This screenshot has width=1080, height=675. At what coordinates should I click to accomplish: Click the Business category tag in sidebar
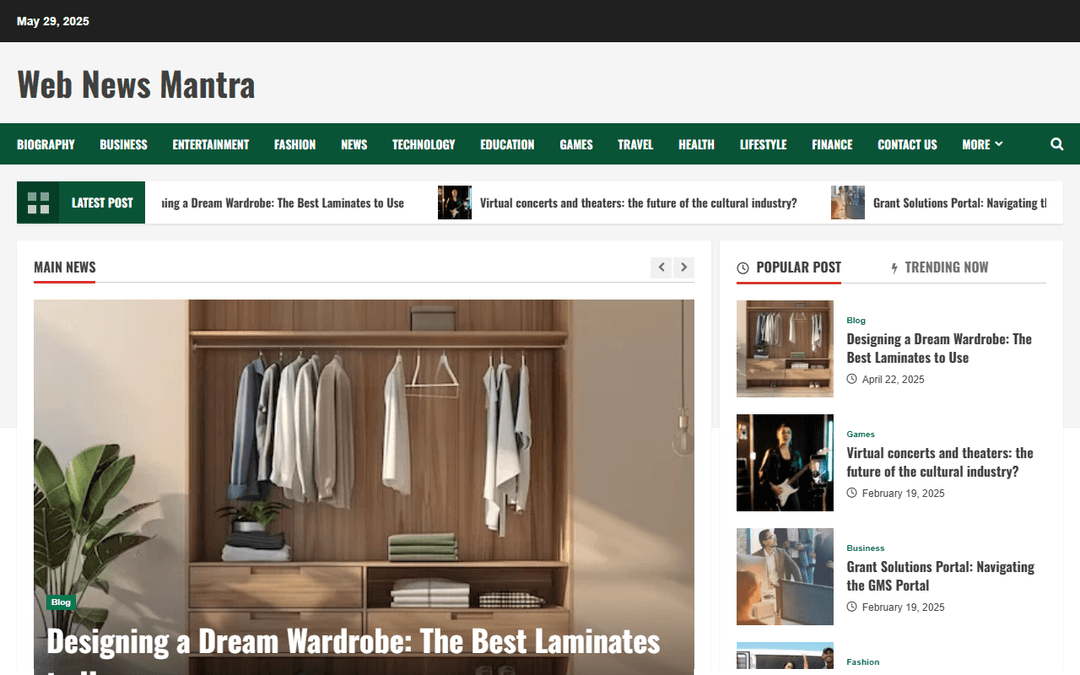[865, 548]
